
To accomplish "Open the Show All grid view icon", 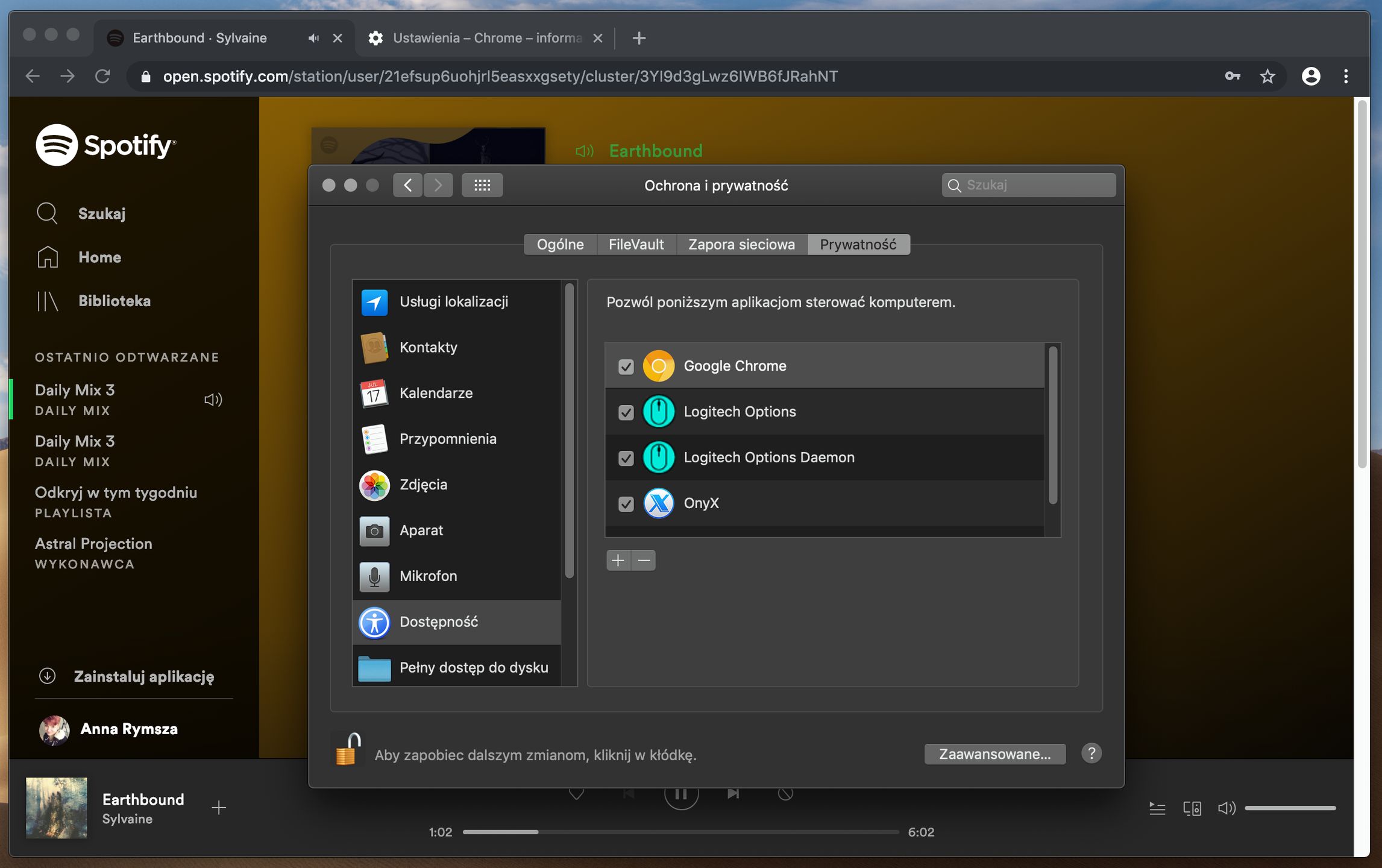I will tap(482, 185).
